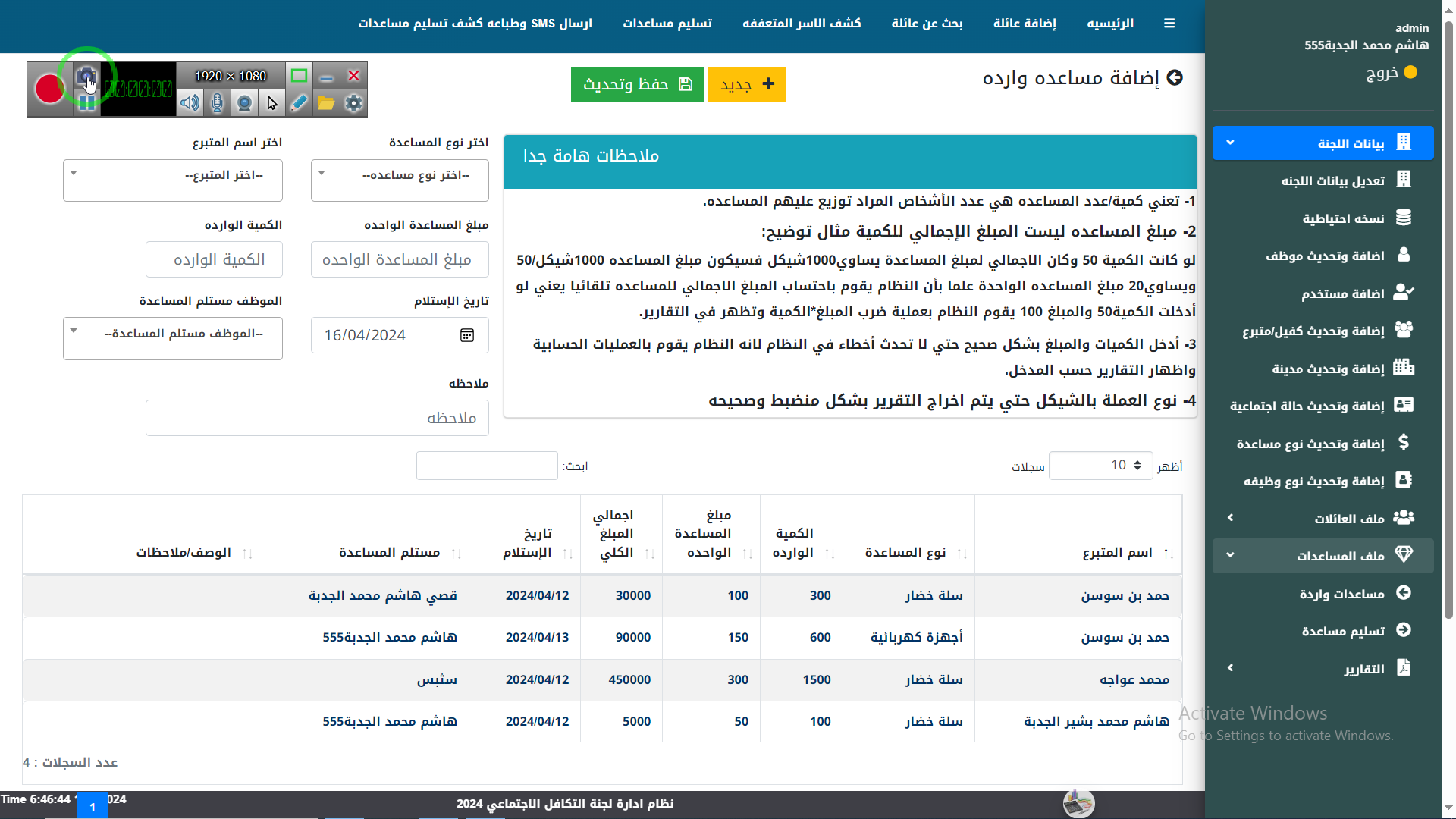The image size is (1456, 819).
Task: Open the annotation pencil tool
Action: 299,102
